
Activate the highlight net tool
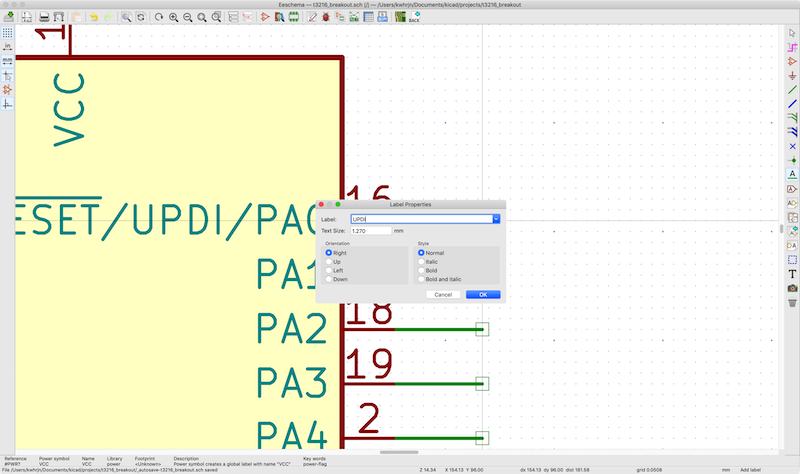[x=792, y=47]
